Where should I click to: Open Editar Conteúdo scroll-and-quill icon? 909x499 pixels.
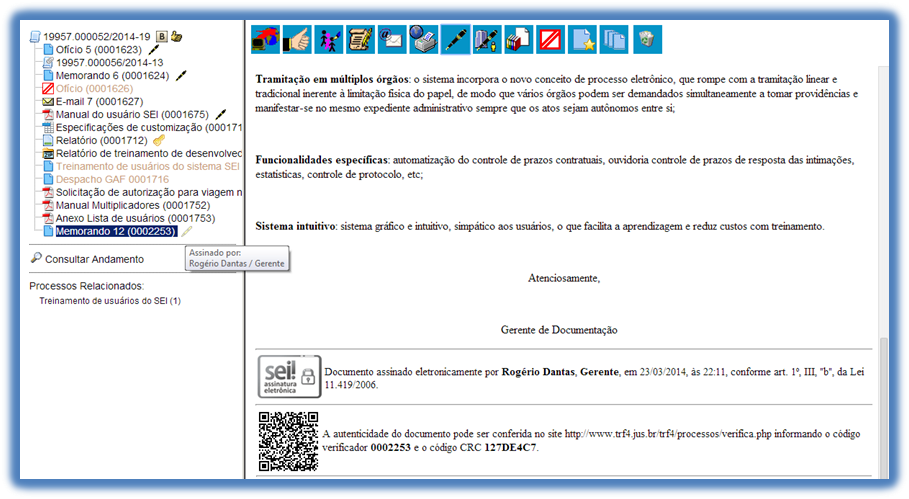(x=360, y=39)
